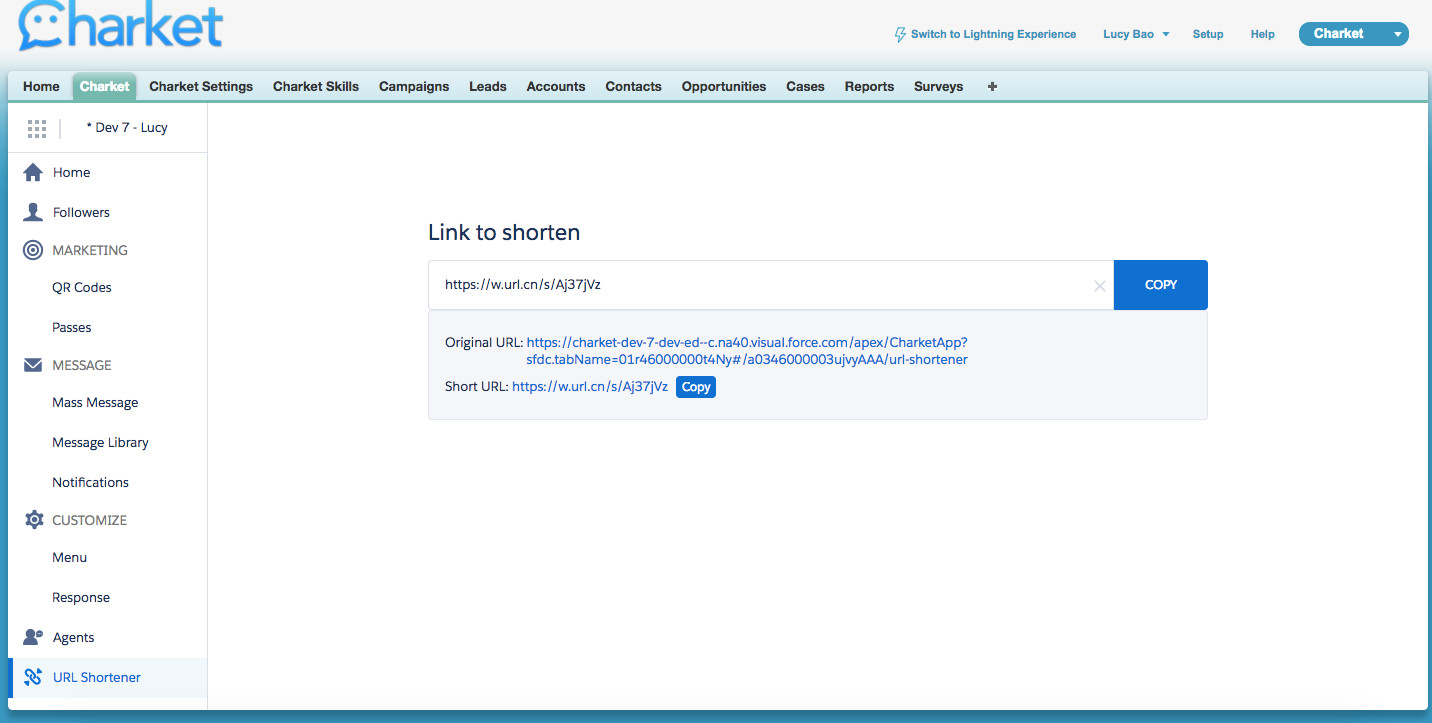Screen dimensions: 1432x723
Task: Click the Message envelope icon
Action: (33, 365)
